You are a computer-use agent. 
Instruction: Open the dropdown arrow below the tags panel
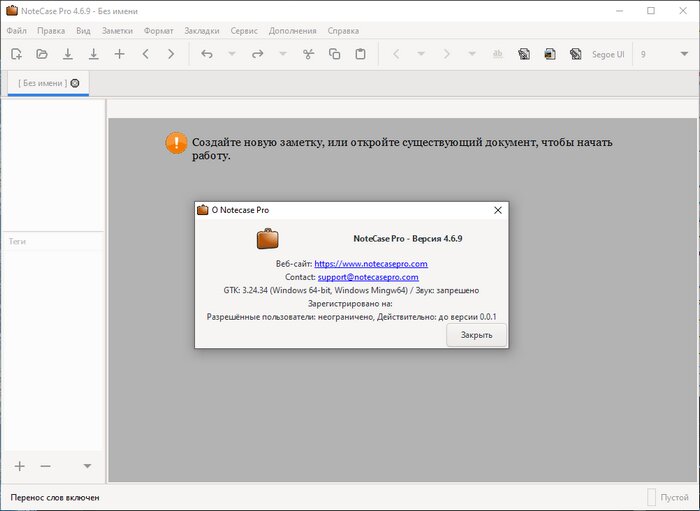pyautogui.click(x=88, y=466)
